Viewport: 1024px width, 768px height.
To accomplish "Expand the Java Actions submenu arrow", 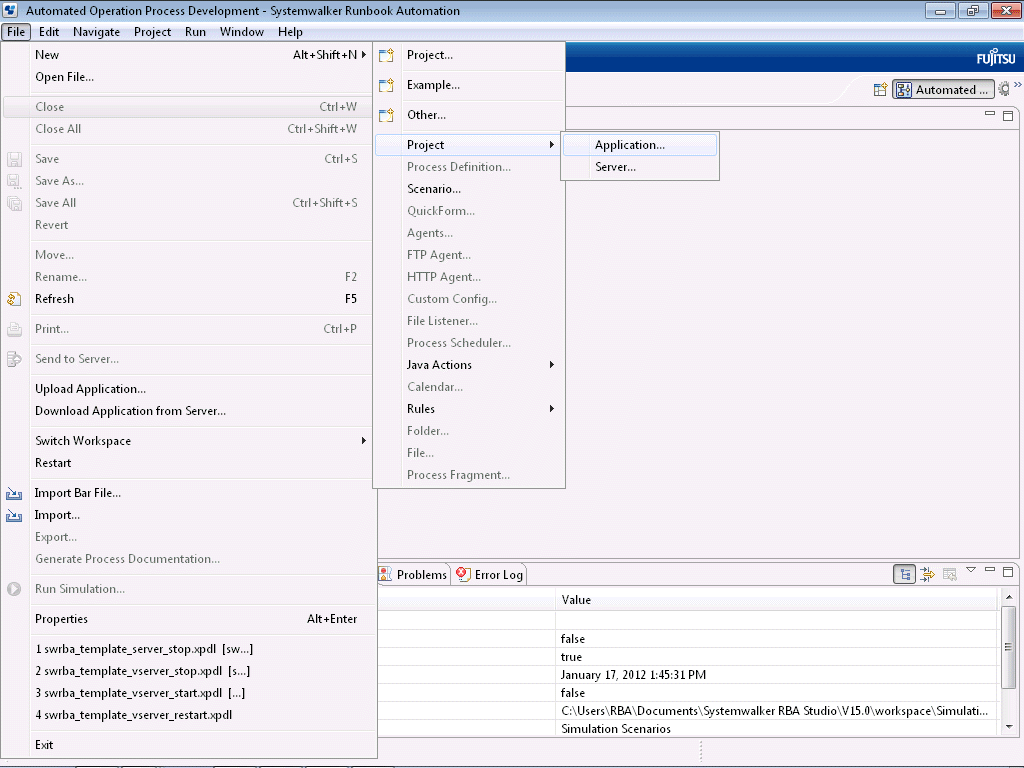I will (552, 365).
